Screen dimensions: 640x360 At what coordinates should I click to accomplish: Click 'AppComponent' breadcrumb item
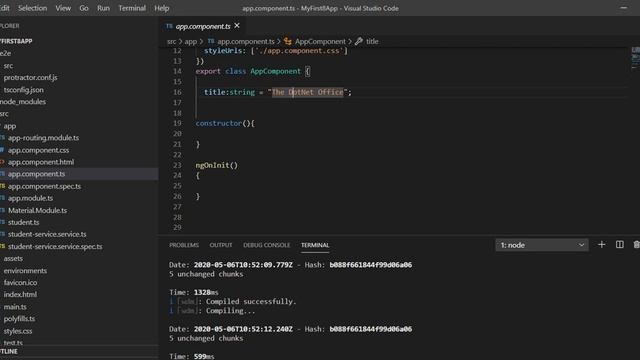tap(320, 42)
